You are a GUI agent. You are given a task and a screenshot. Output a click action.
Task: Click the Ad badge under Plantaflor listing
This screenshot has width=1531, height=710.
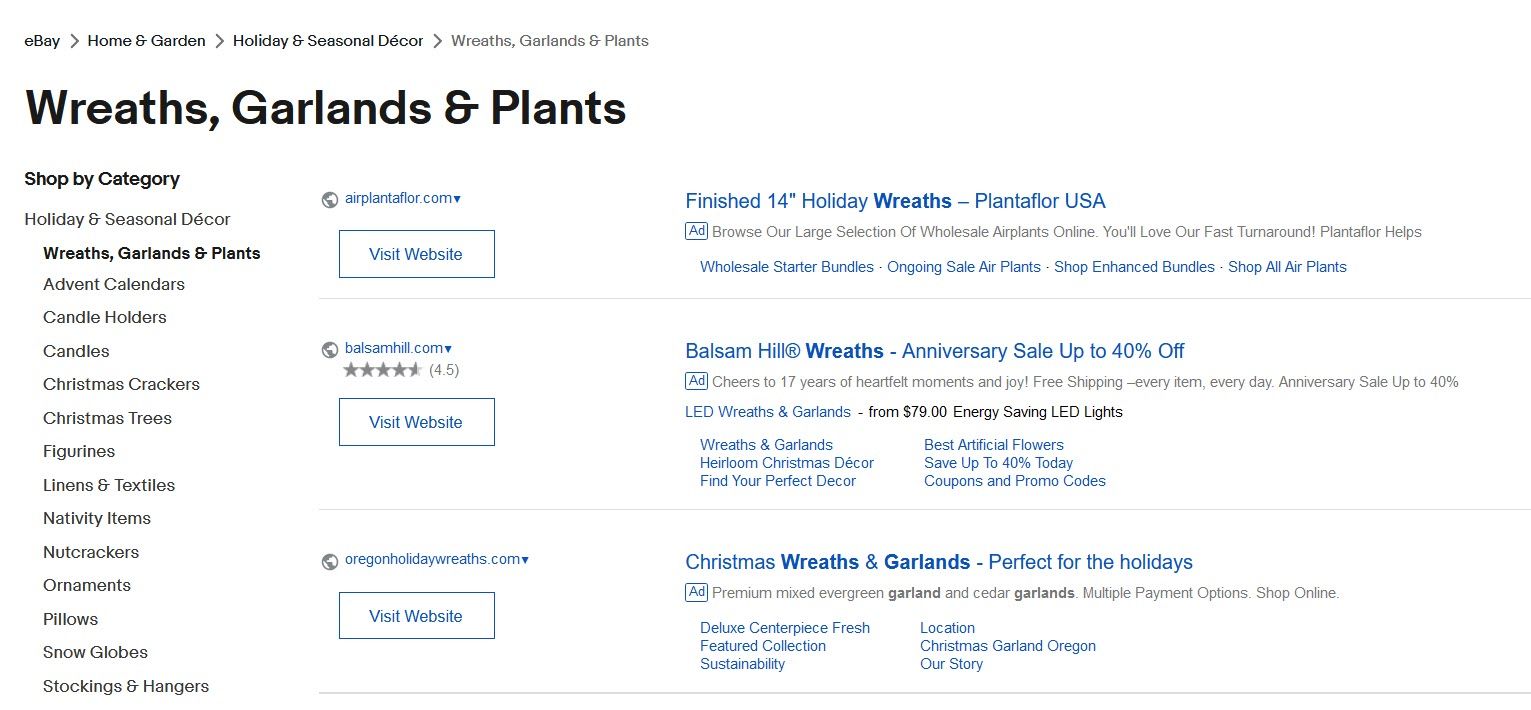(697, 231)
